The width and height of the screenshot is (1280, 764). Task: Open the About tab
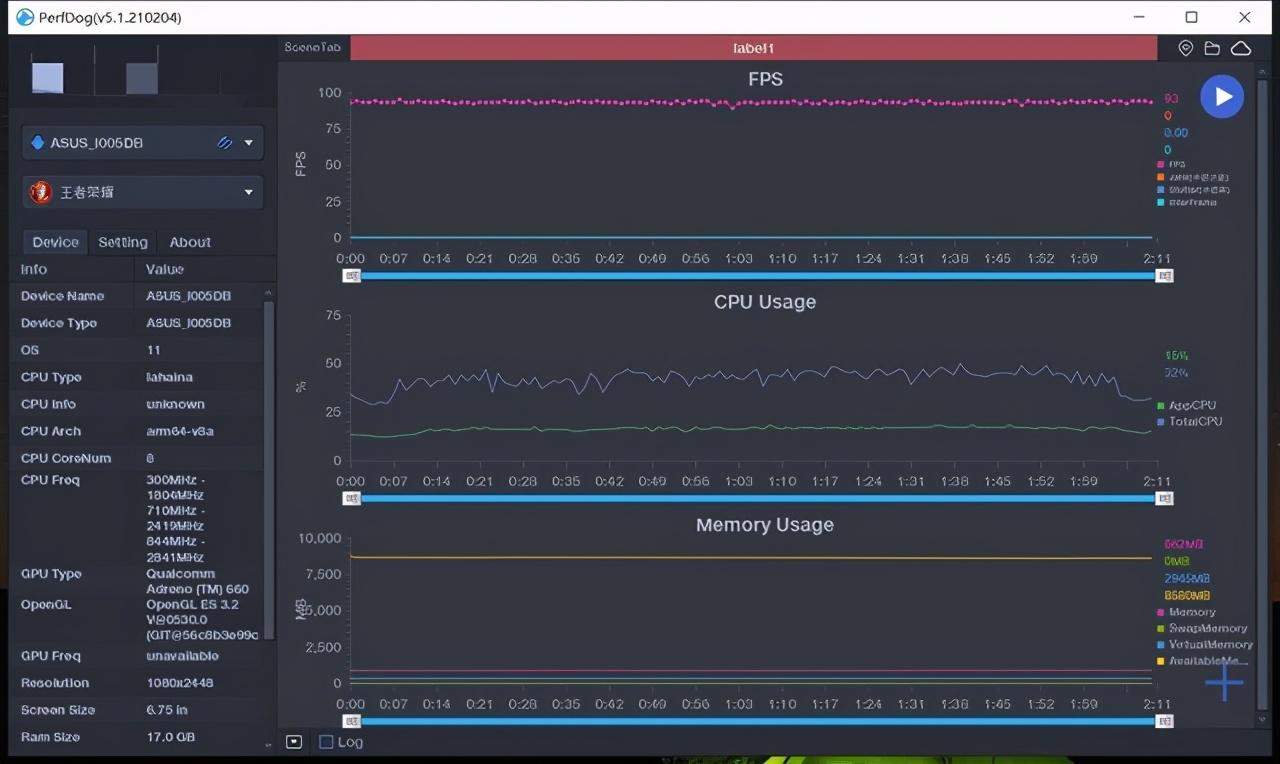pos(190,242)
